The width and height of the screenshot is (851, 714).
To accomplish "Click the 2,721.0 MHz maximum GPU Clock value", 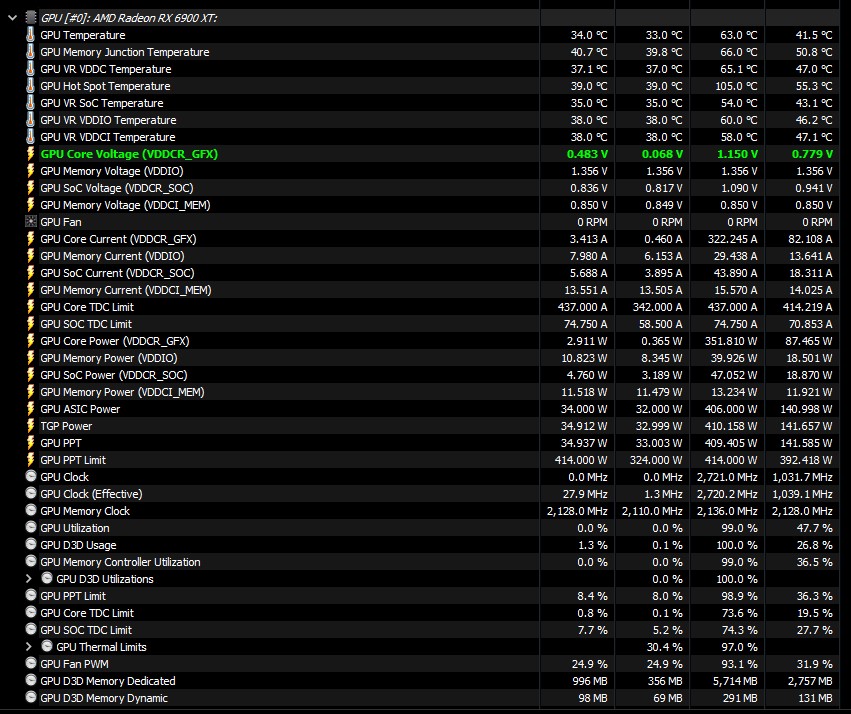I will [727, 477].
